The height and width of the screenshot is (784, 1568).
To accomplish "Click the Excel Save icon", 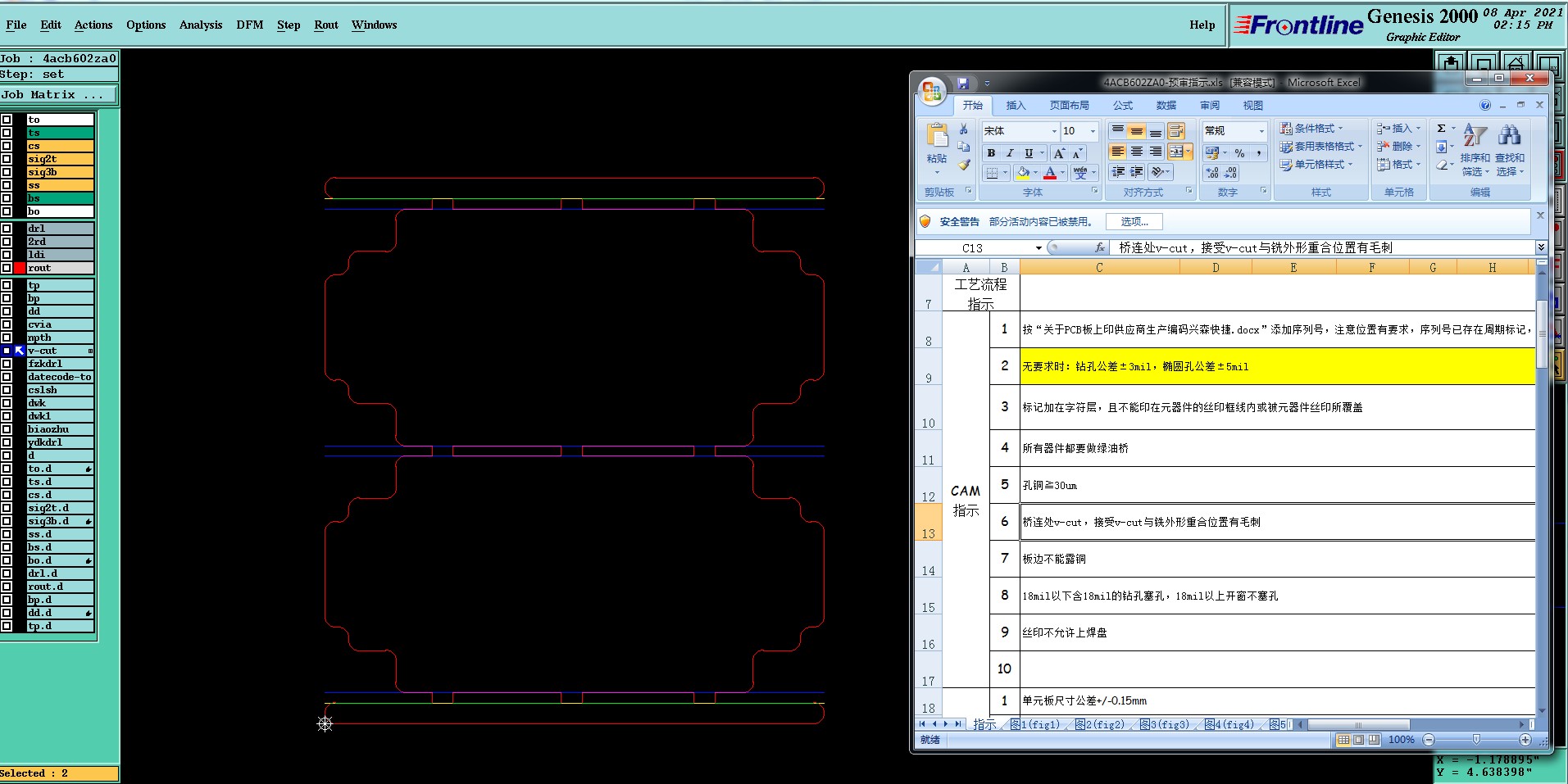I will [x=963, y=83].
